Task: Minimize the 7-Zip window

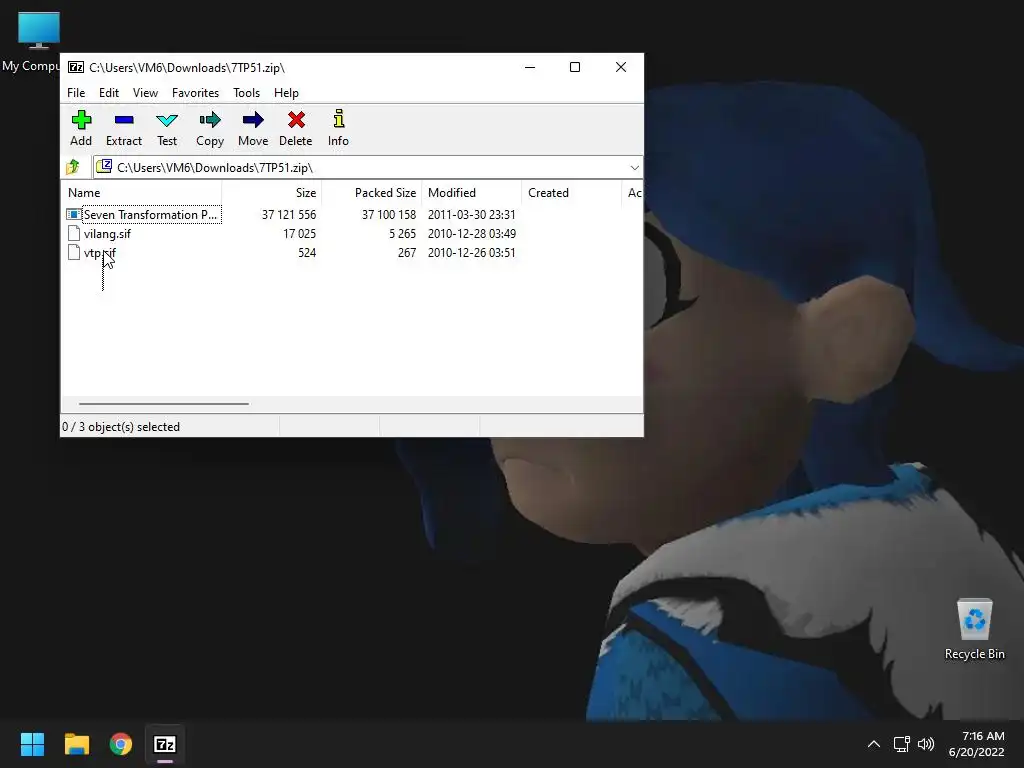Action: 530,67
